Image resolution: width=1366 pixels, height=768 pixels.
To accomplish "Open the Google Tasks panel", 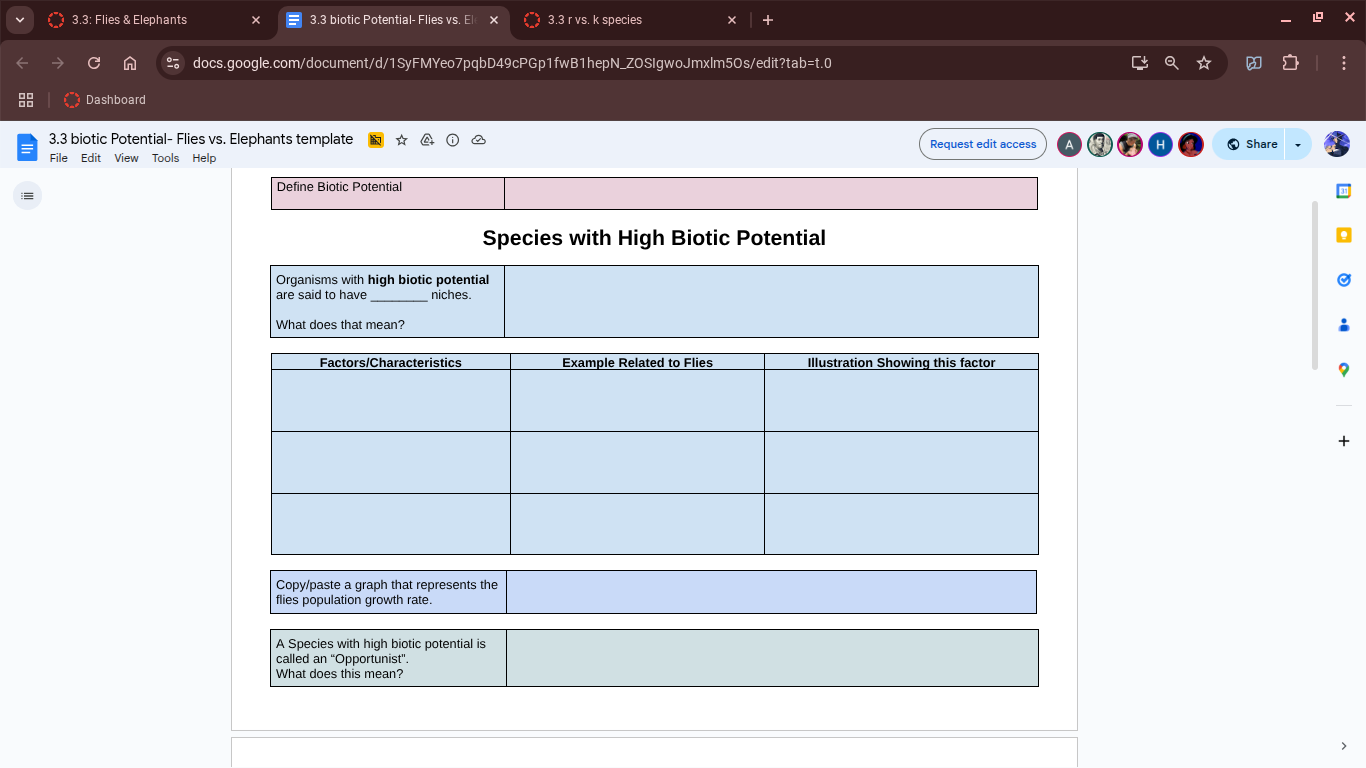I will click(1344, 280).
